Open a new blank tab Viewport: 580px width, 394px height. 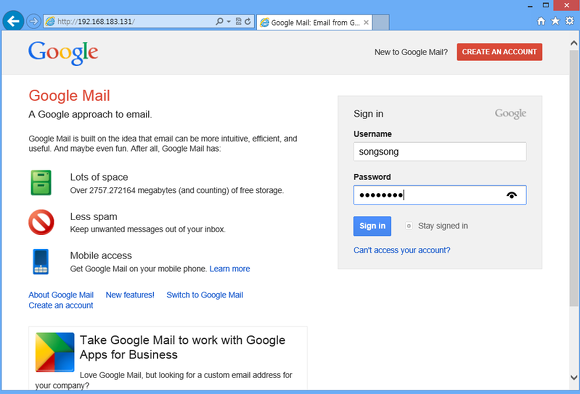click(x=381, y=23)
